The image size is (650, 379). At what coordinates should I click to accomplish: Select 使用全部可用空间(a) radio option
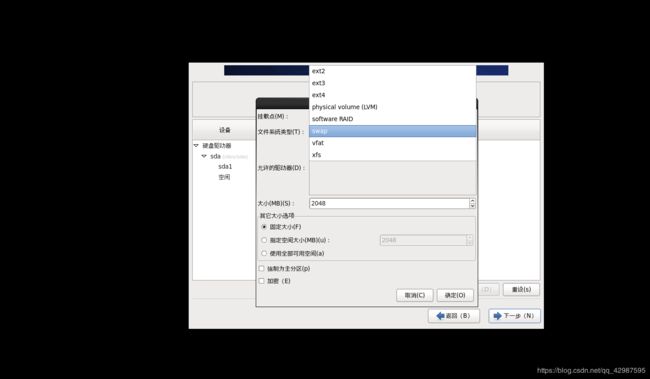(x=264, y=253)
